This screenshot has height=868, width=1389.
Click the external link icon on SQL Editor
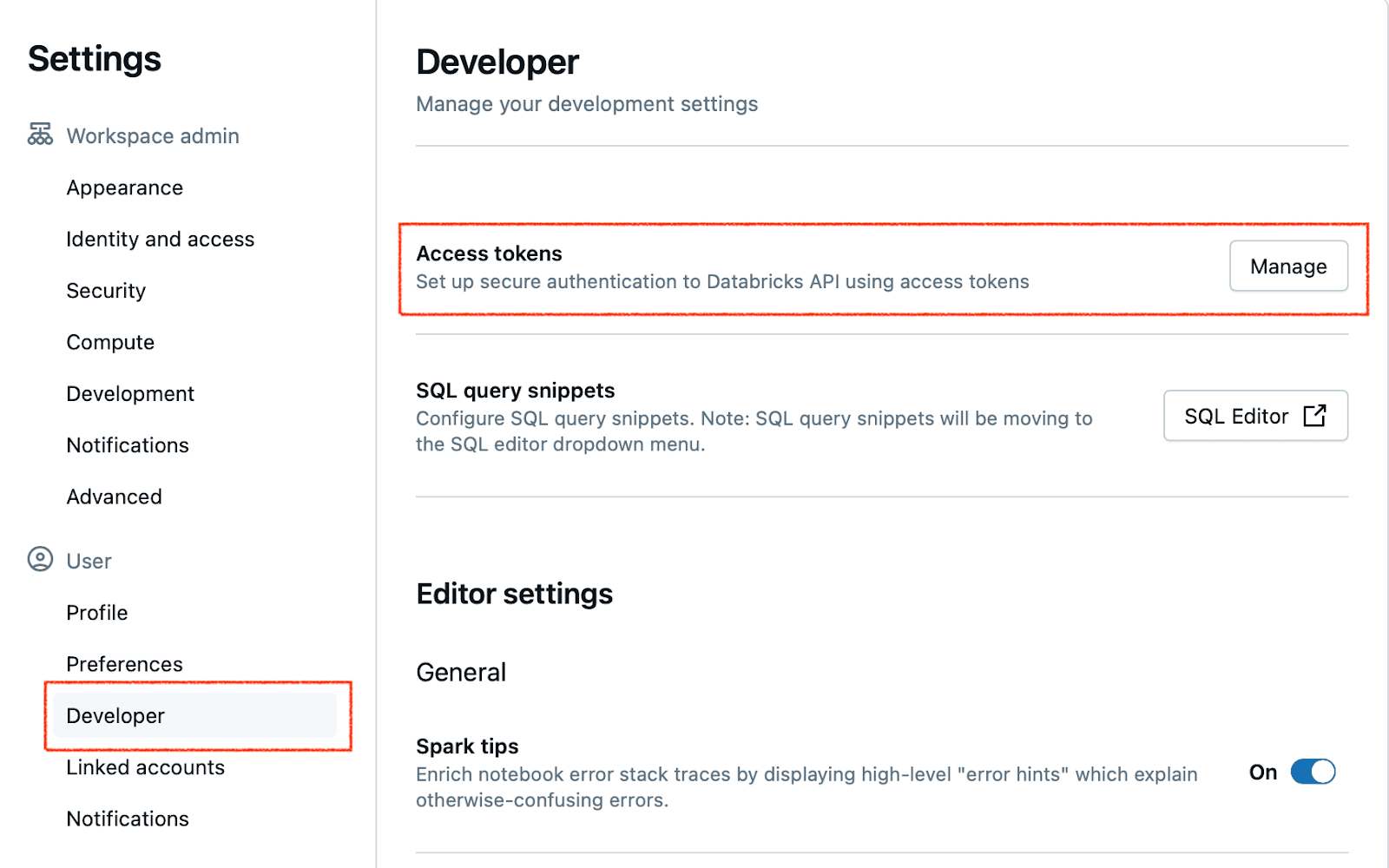1314,416
